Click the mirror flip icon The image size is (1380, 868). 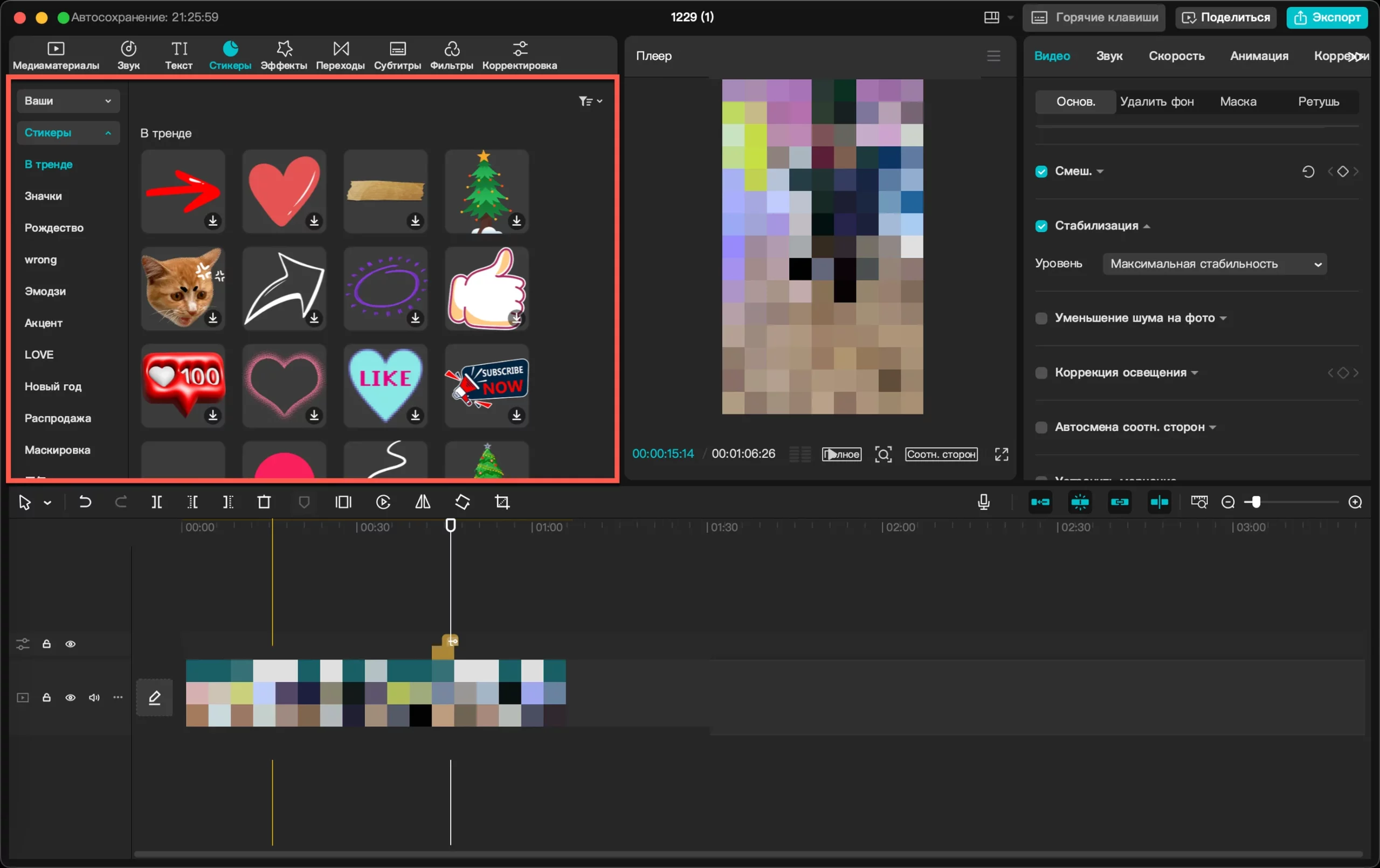coord(423,503)
